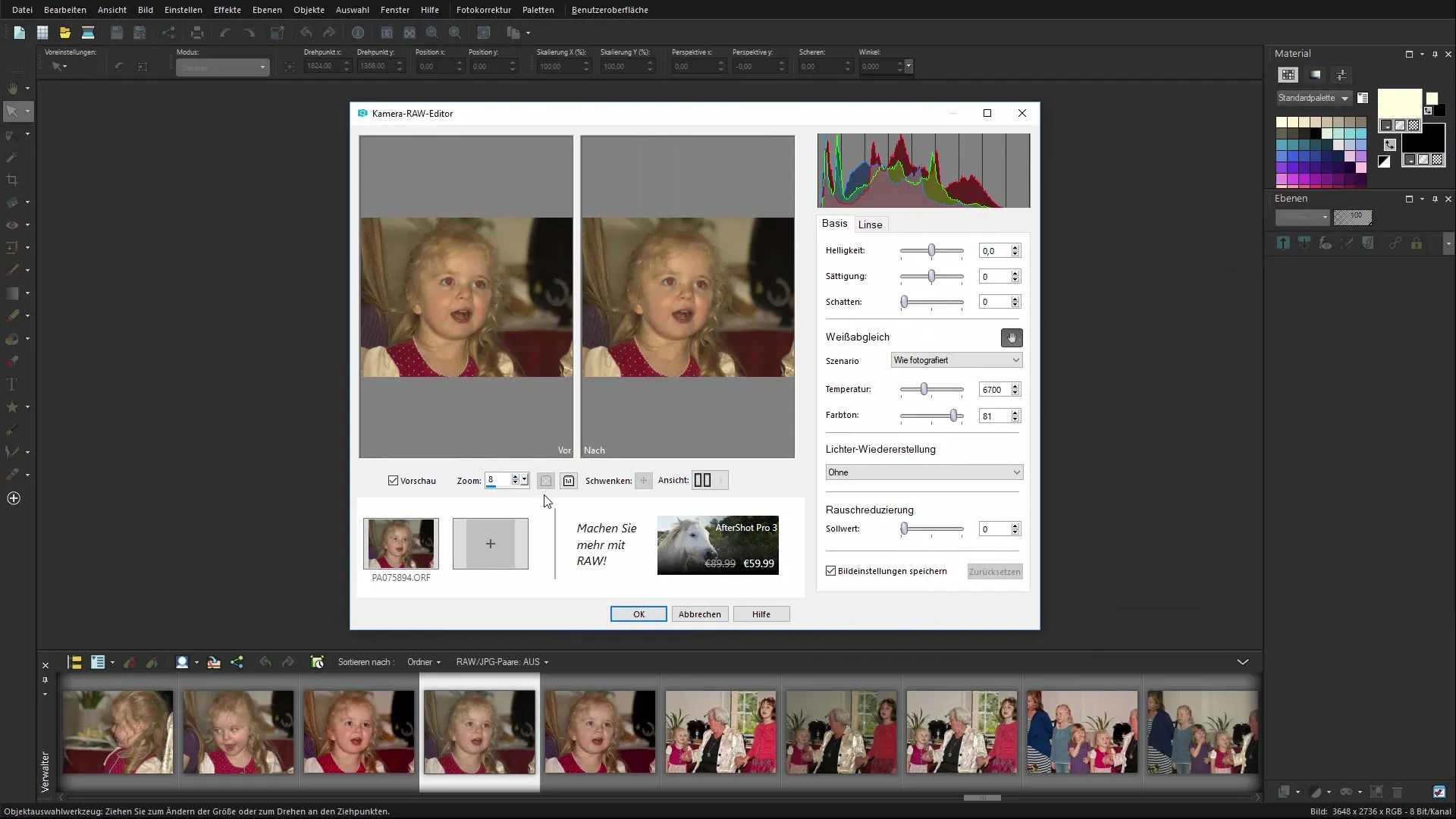The height and width of the screenshot is (819, 1456).
Task: Click the white balance hand picker button
Action: (1012, 337)
